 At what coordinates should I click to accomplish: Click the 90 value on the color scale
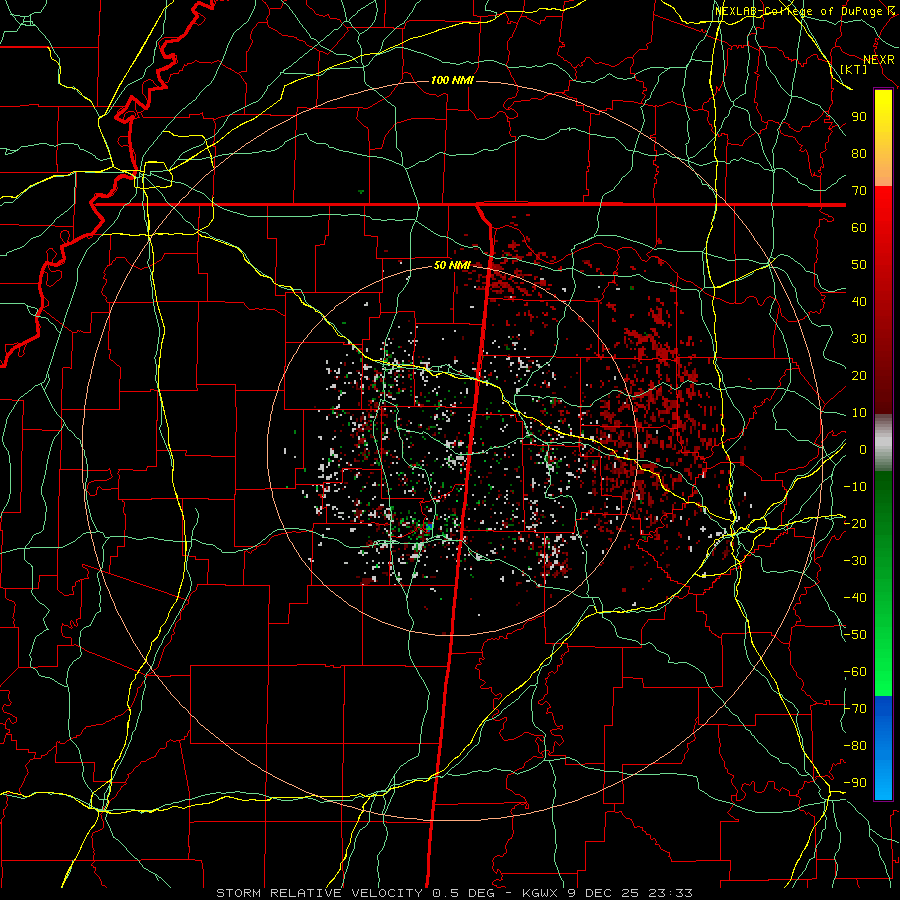point(859,117)
